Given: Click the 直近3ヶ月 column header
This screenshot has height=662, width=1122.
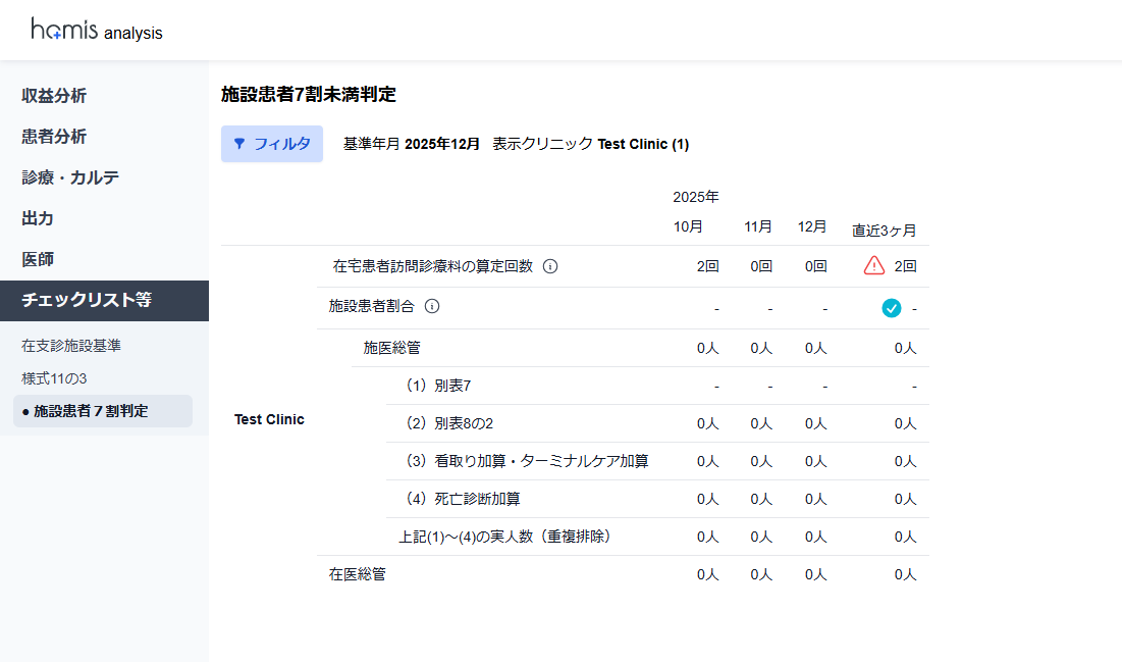Looking at the screenshot, I should (884, 231).
